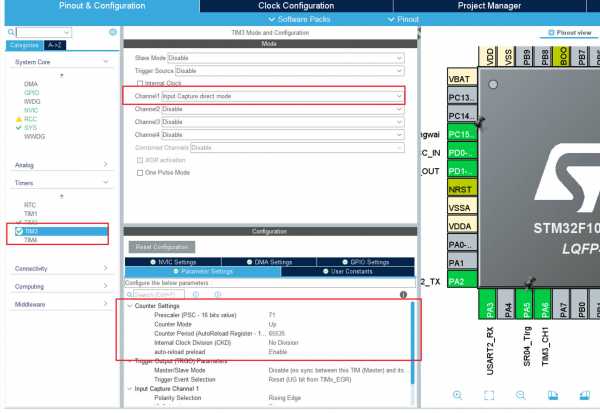Open the Trigger Source dropdown
600x413 pixels.
pos(289,71)
